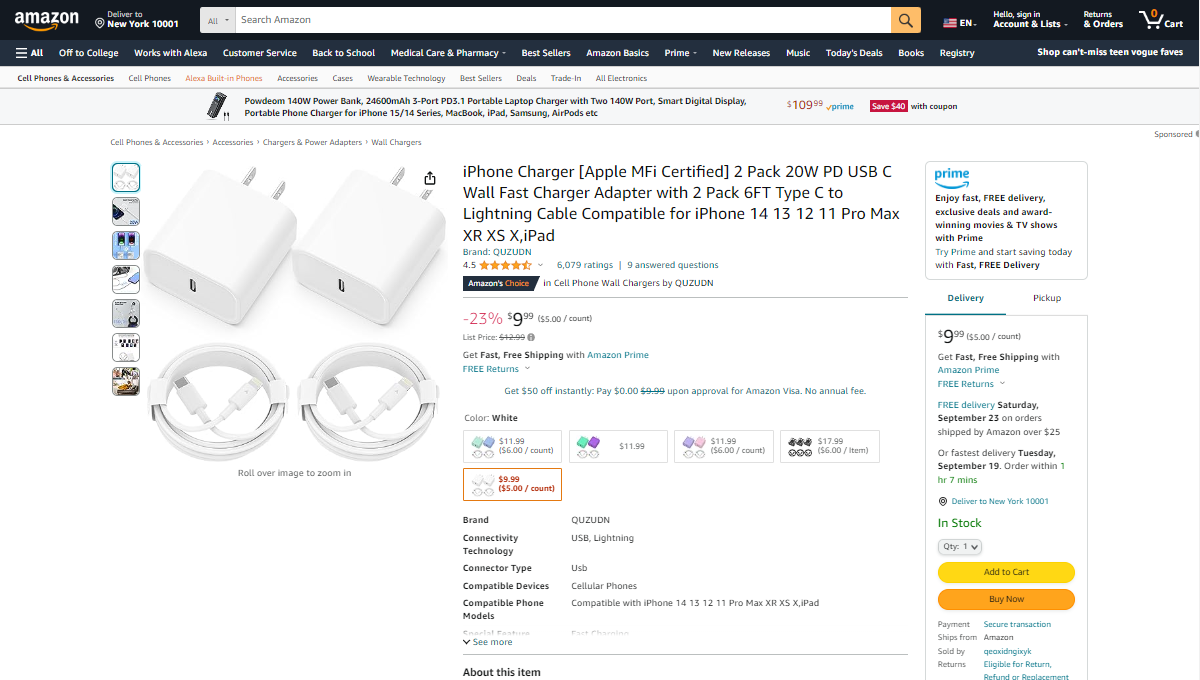Select the white $9.99 color variant

[513, 484]
